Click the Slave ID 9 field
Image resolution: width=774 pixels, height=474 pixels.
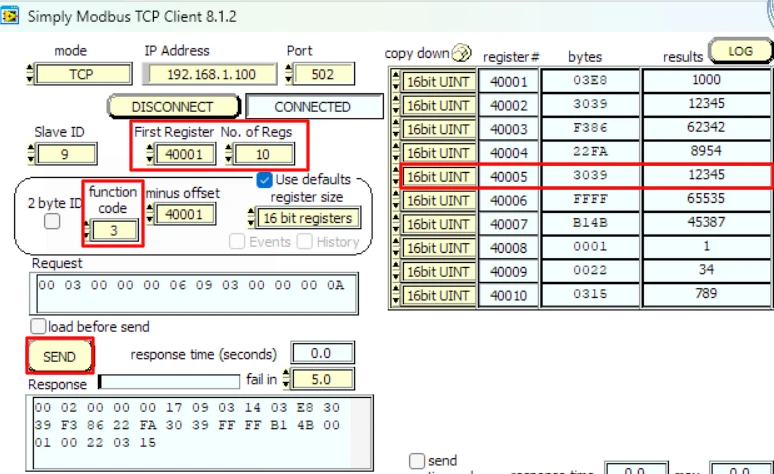pos(66,154)
